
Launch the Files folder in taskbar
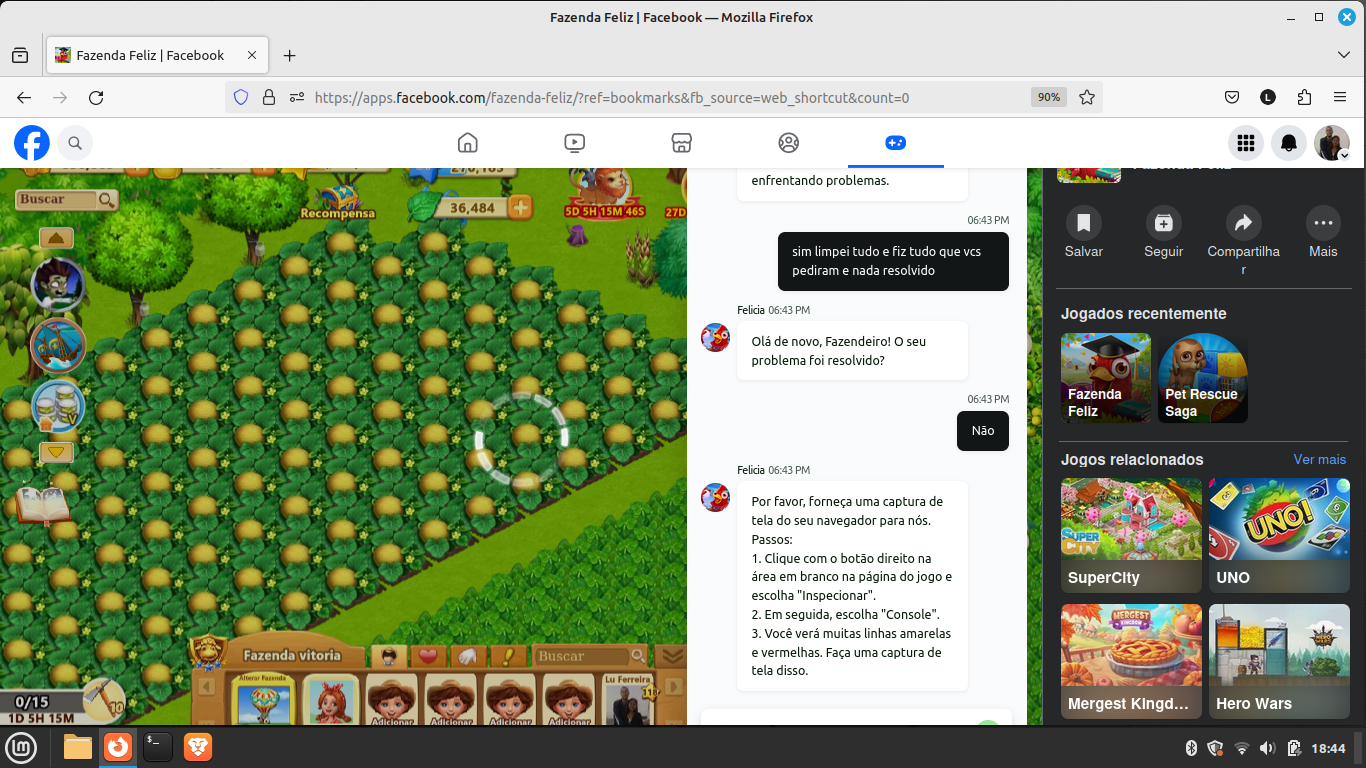click(78, 747)
